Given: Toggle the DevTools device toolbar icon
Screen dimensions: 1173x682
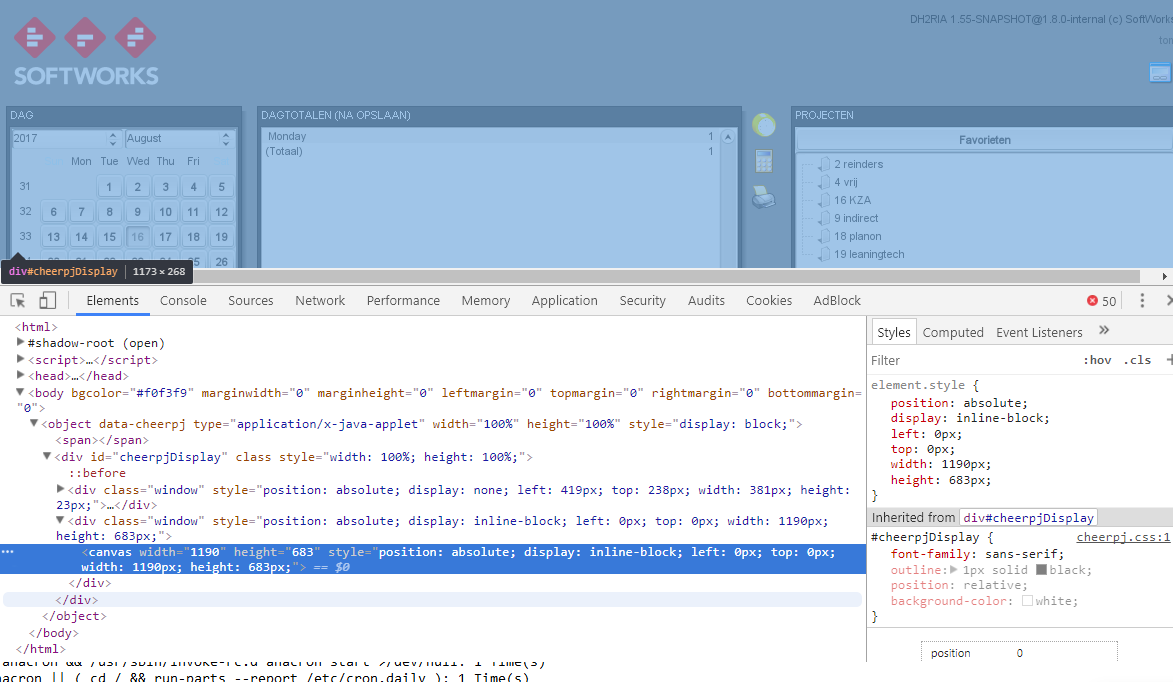Looking at the screenshot, I should pyautogui.click(x=47, y=301).
